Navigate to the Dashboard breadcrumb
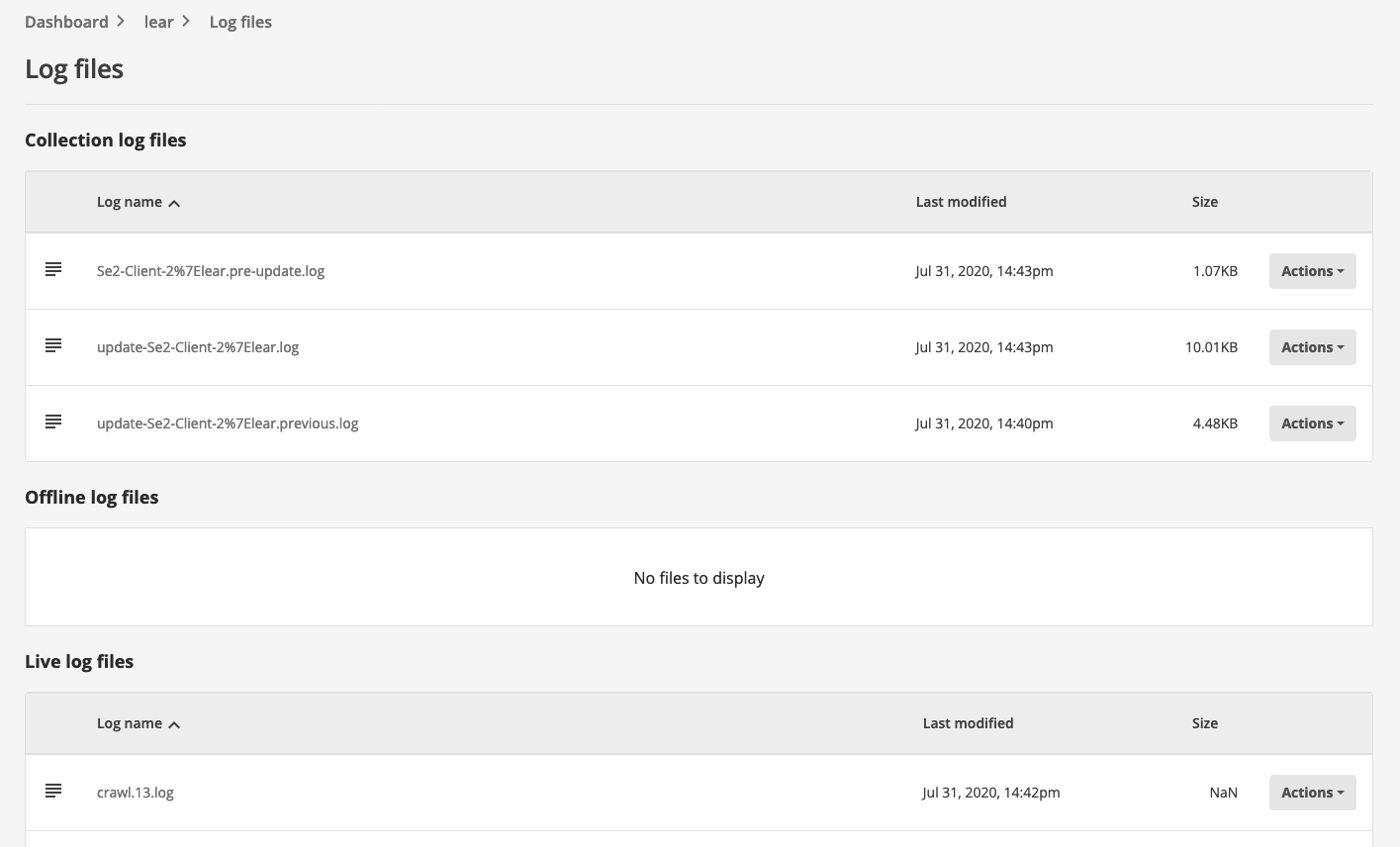This screenshot has height=847, width=1400. click(x=66, y=21)
